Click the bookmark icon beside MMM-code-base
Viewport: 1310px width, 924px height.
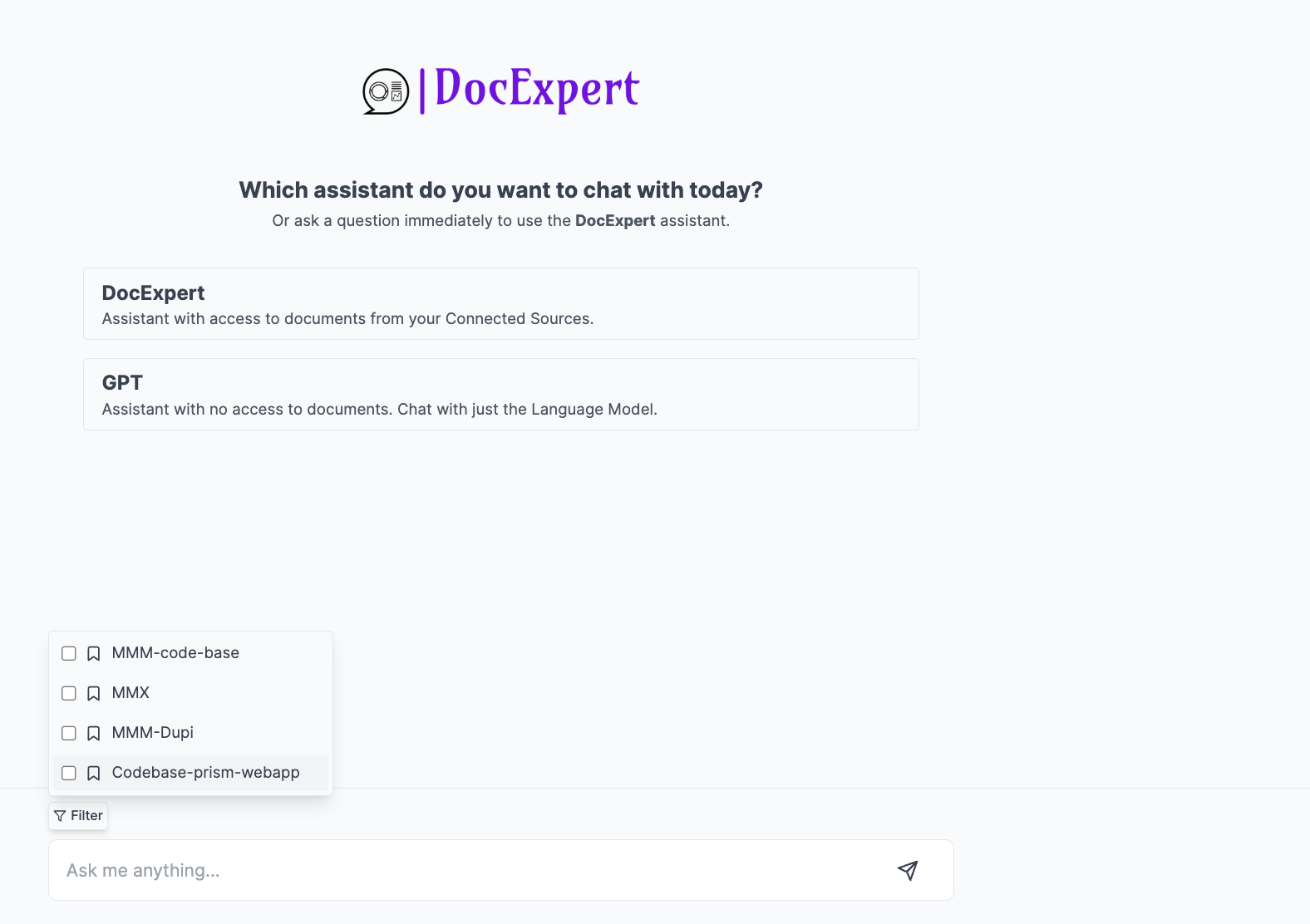point(94,654)
